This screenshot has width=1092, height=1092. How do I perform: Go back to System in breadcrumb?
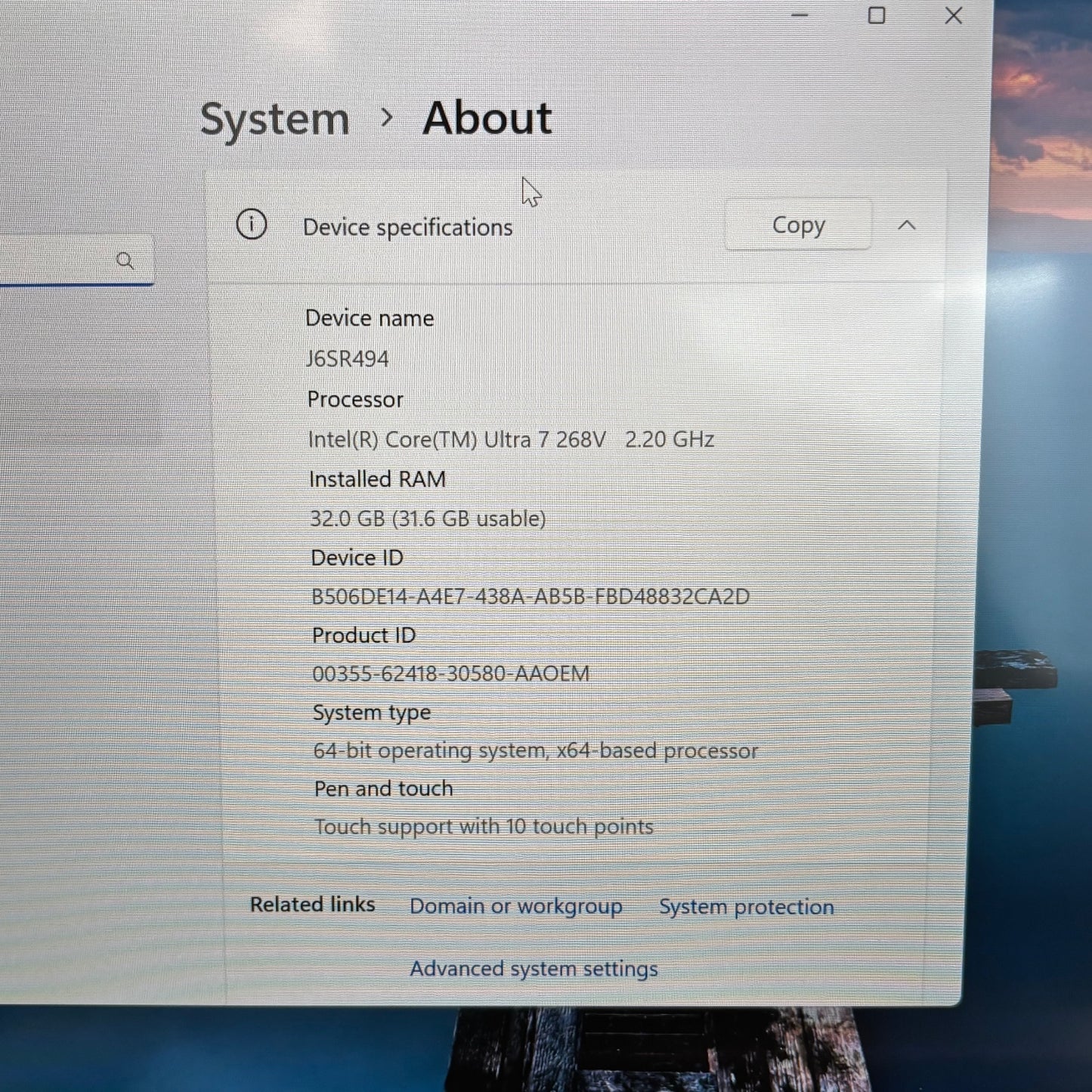[x=275, y=119]
